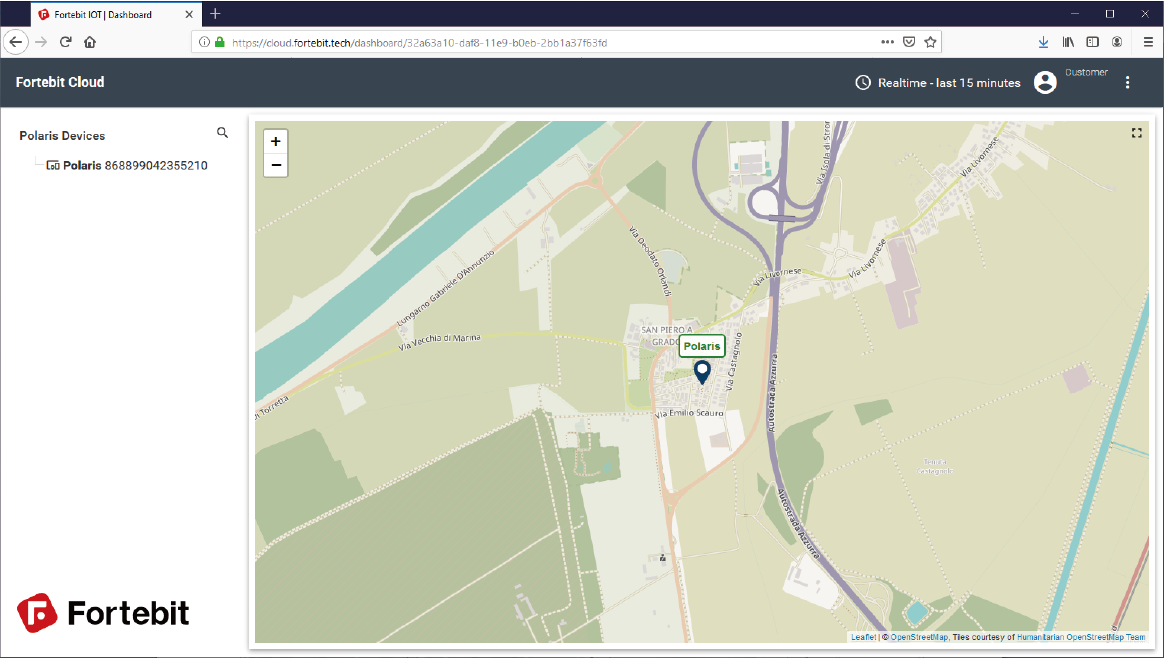Click the Polaris Devices panel heading

click(62, 136)
